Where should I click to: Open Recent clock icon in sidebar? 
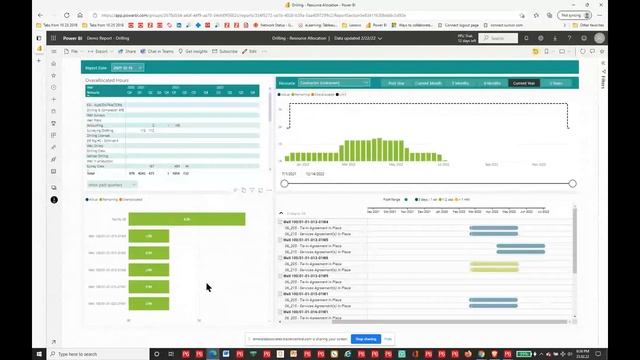(53, 87)
